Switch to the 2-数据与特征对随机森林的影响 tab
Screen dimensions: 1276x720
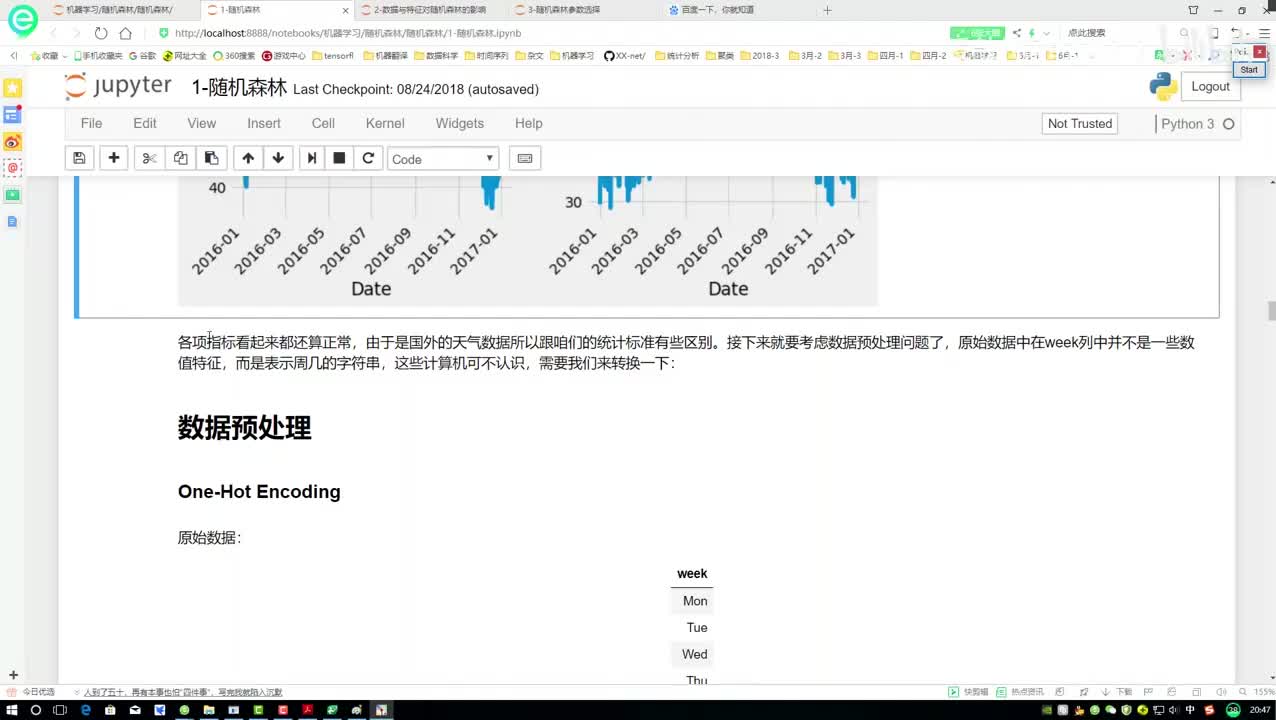(x=432, y=10)
